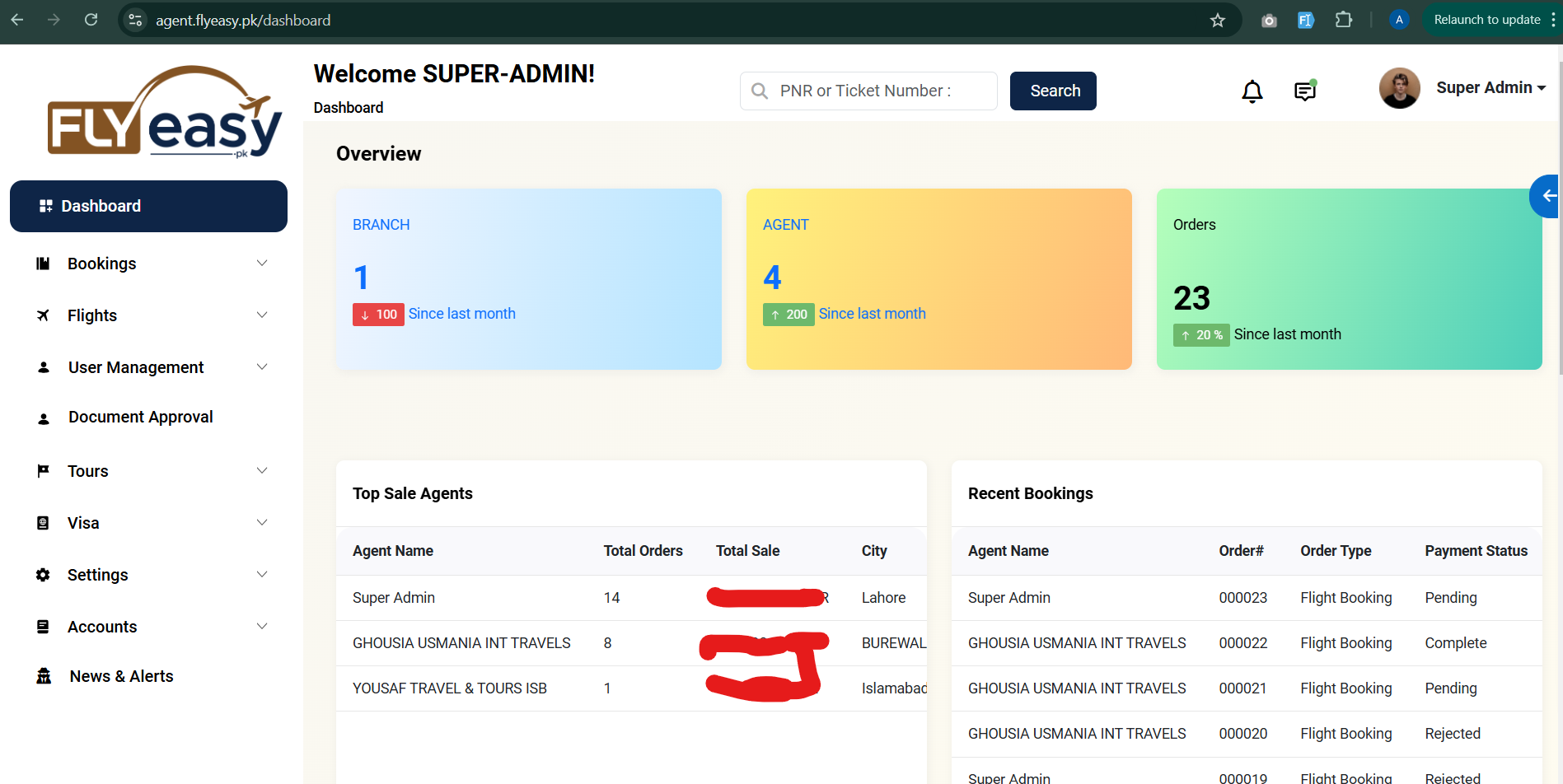Click the Document Approval person icon
Image resolution: width=1563 pixels, height=784 pixels.
pos(44,418)
